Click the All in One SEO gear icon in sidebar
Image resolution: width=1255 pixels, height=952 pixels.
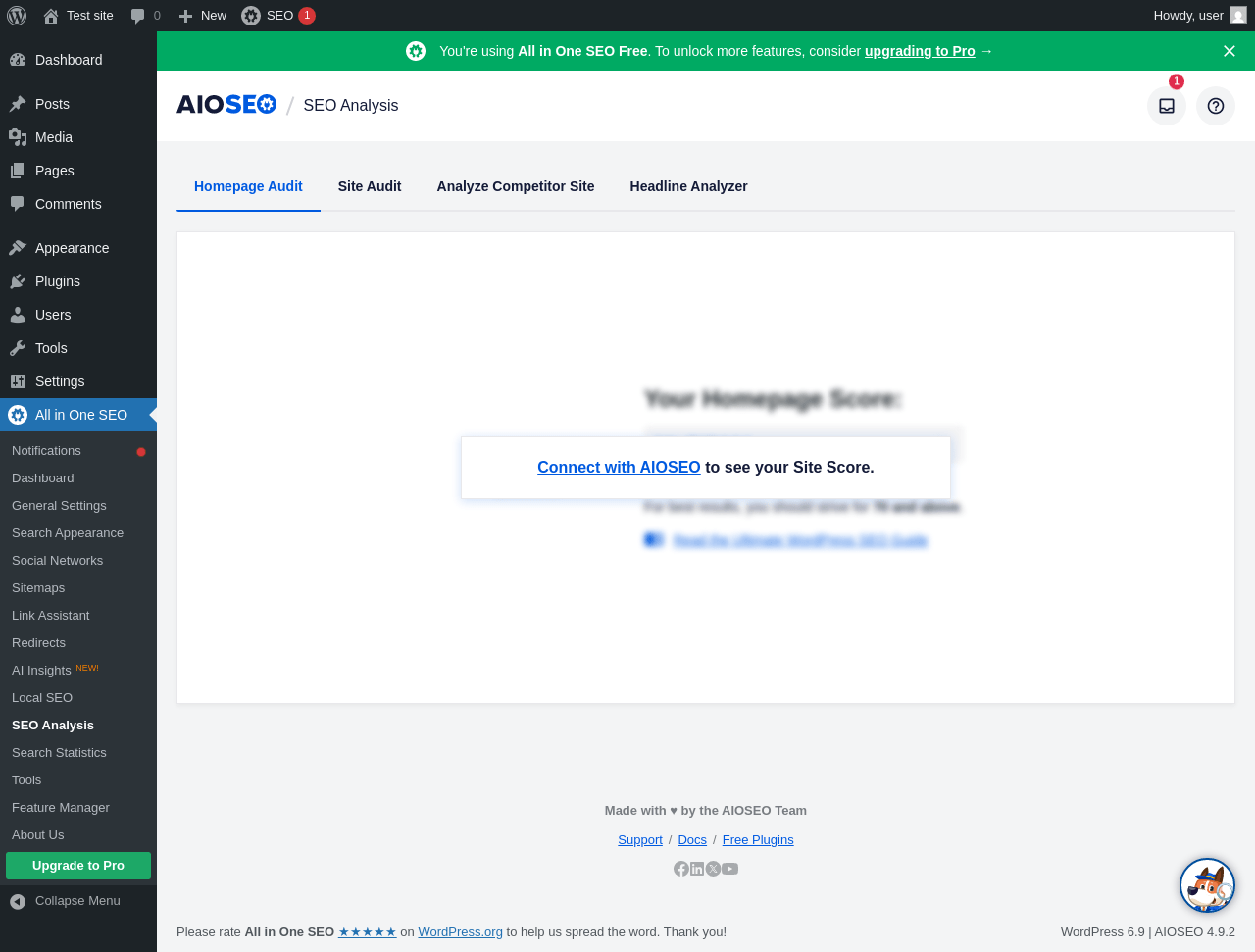coord(18,415)
